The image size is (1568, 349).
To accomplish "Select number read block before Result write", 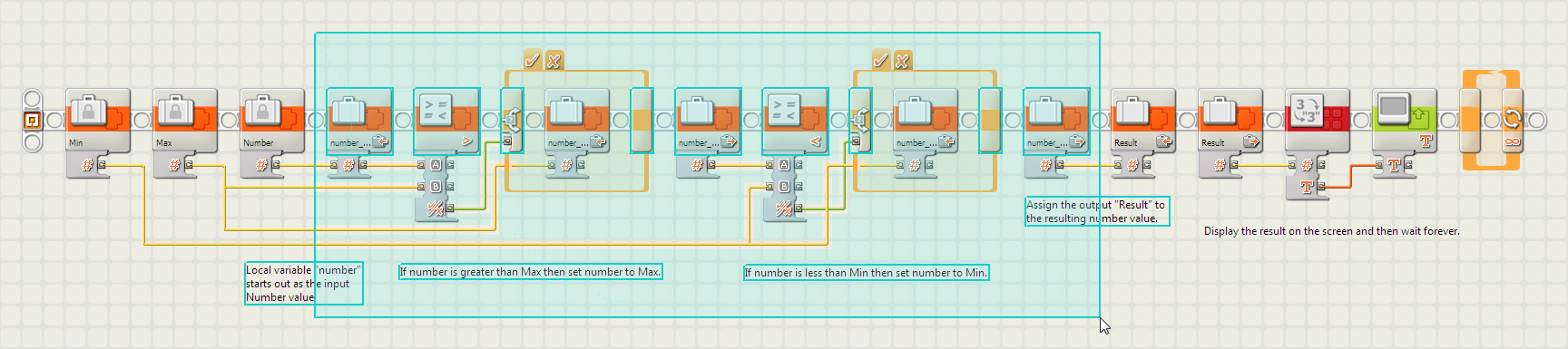I will 1056,120.
